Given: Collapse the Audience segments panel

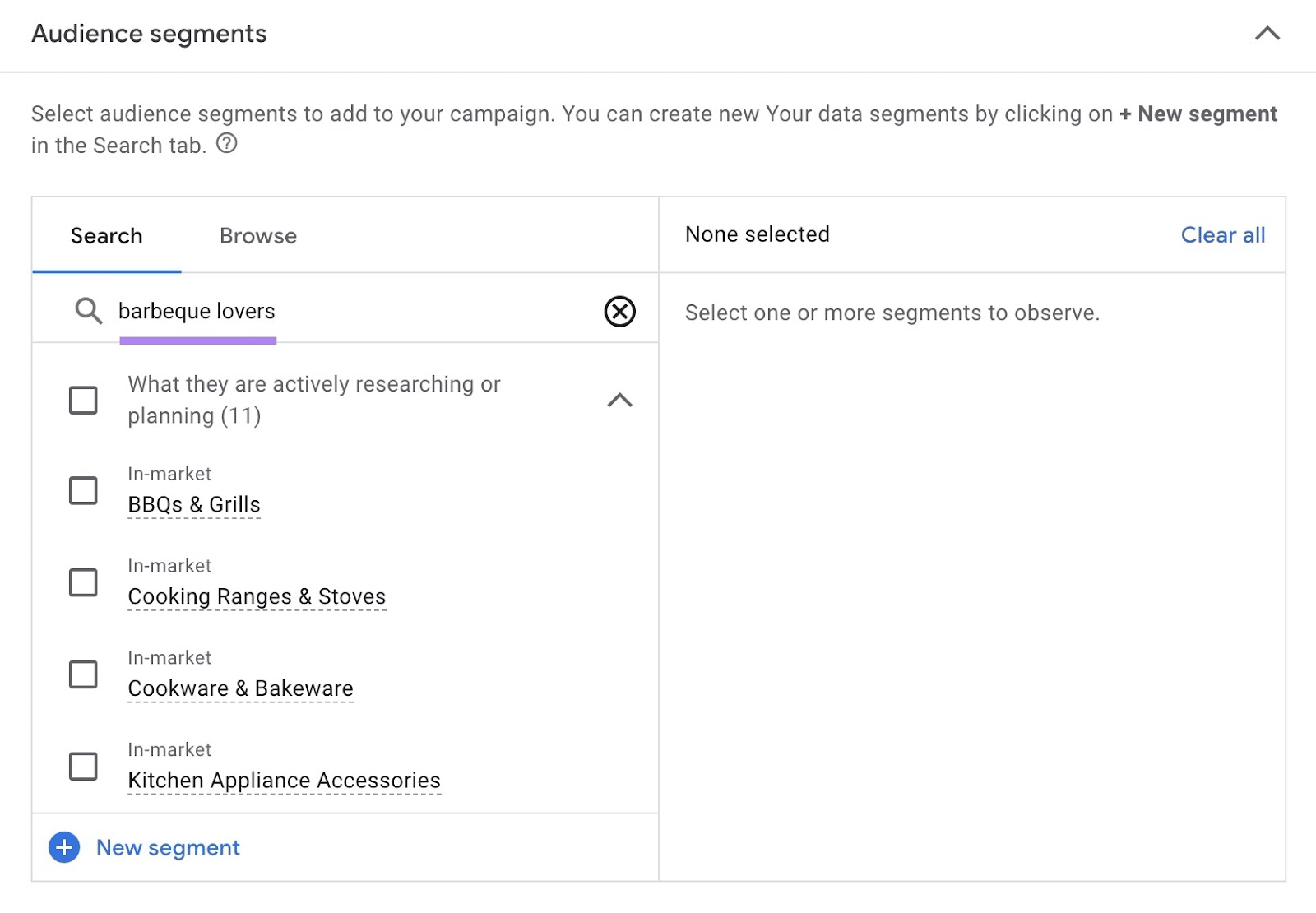Looking at the screenshot, I should [1267, 35].
